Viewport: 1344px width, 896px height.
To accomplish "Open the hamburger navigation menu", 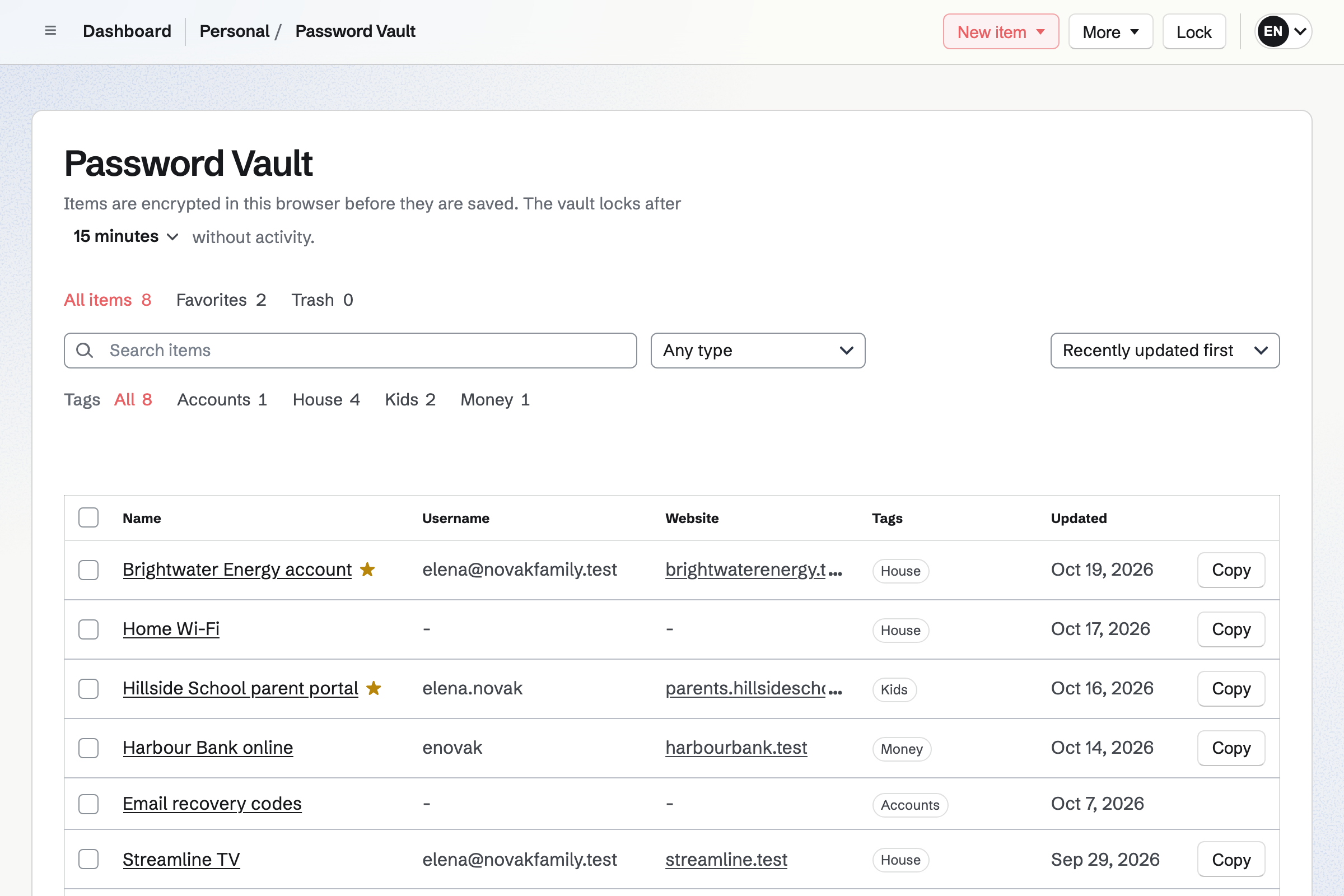I will 50,31.
